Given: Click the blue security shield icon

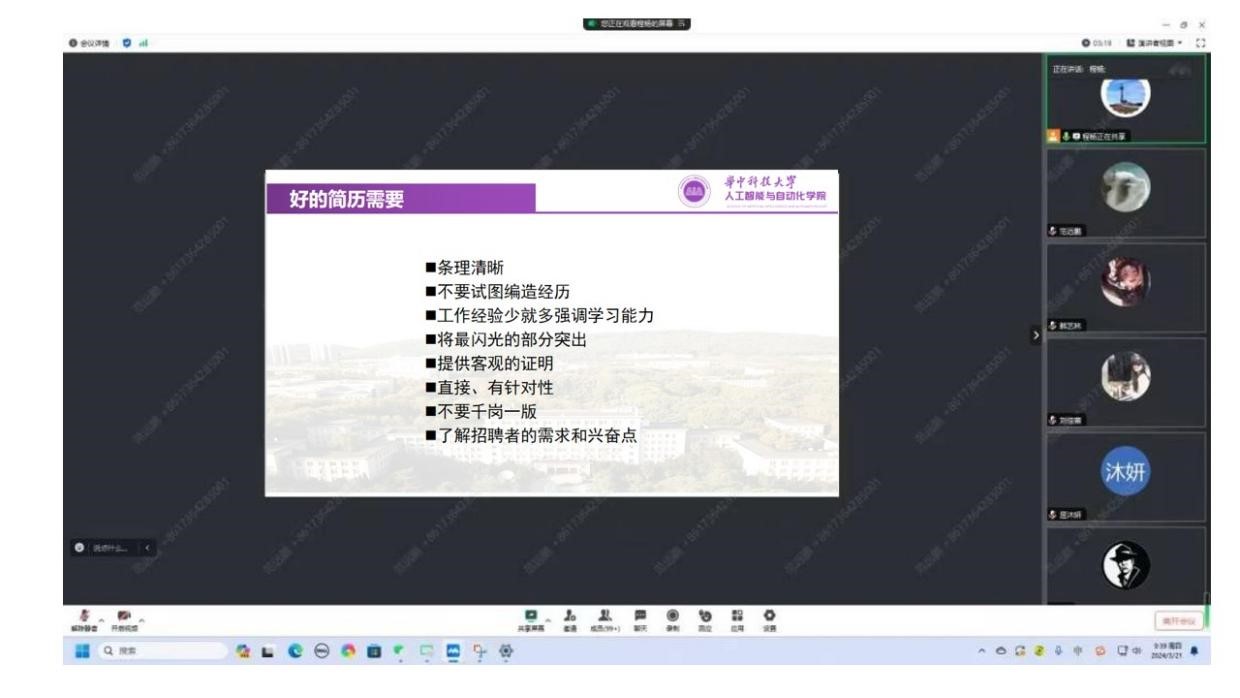Looking at the screenshot, I should coord(126,42).
